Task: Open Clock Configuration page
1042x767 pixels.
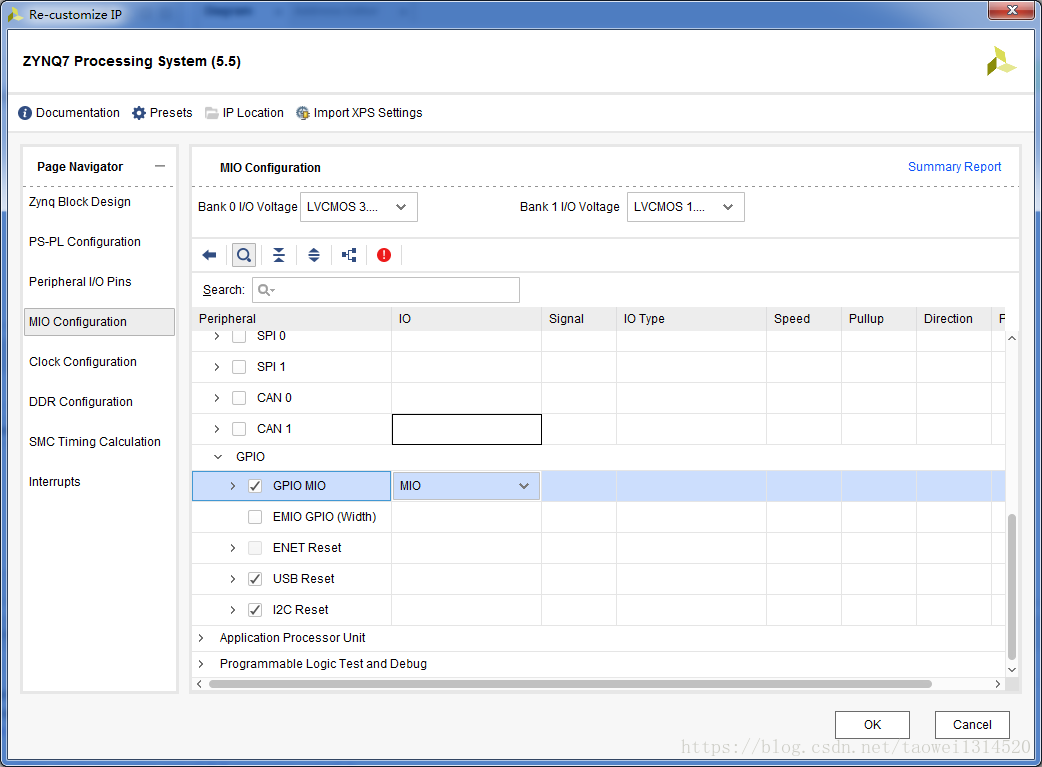Action: (83, 362)
